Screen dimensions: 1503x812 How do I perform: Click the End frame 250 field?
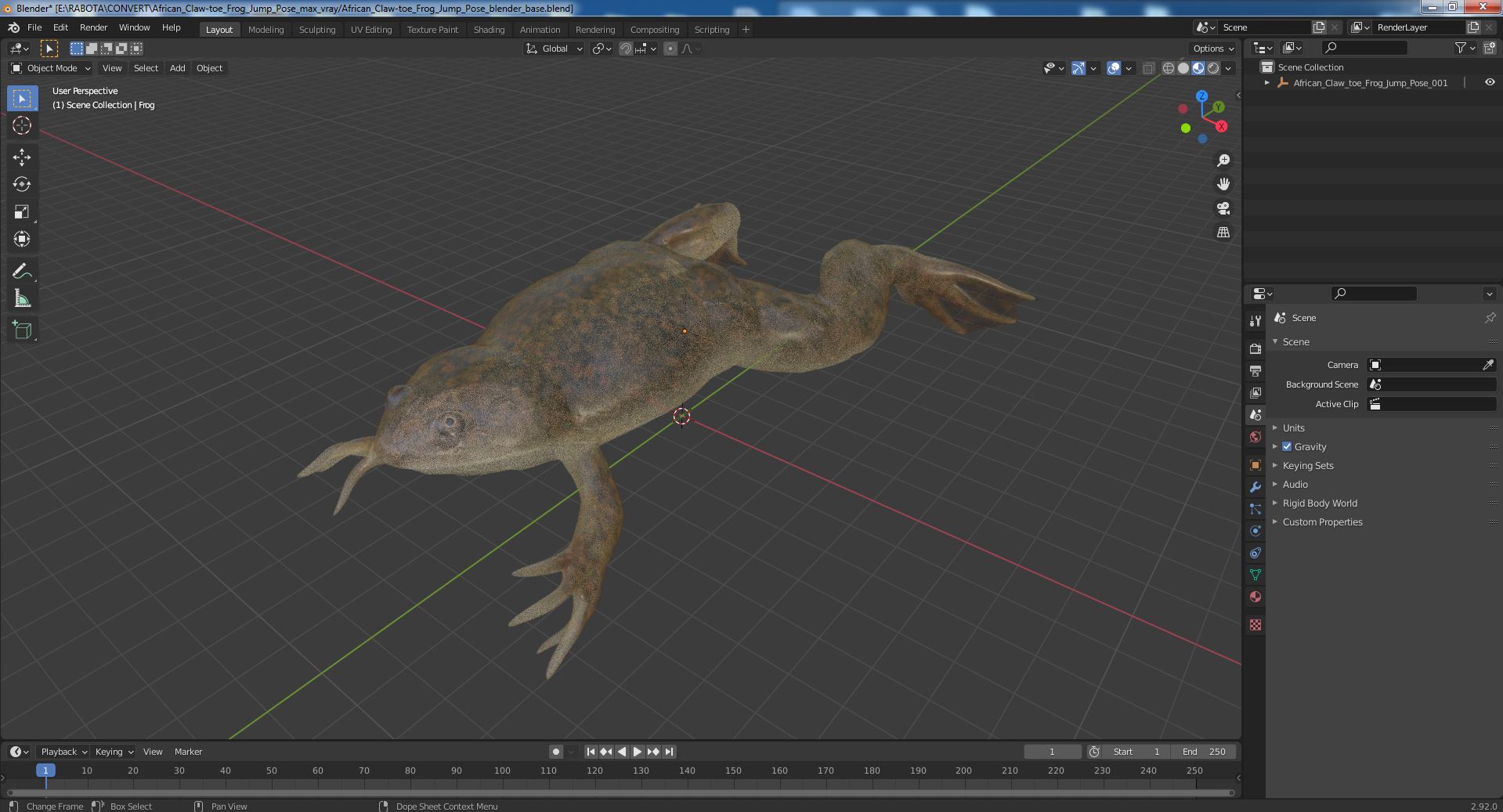tap(1204, 752)
